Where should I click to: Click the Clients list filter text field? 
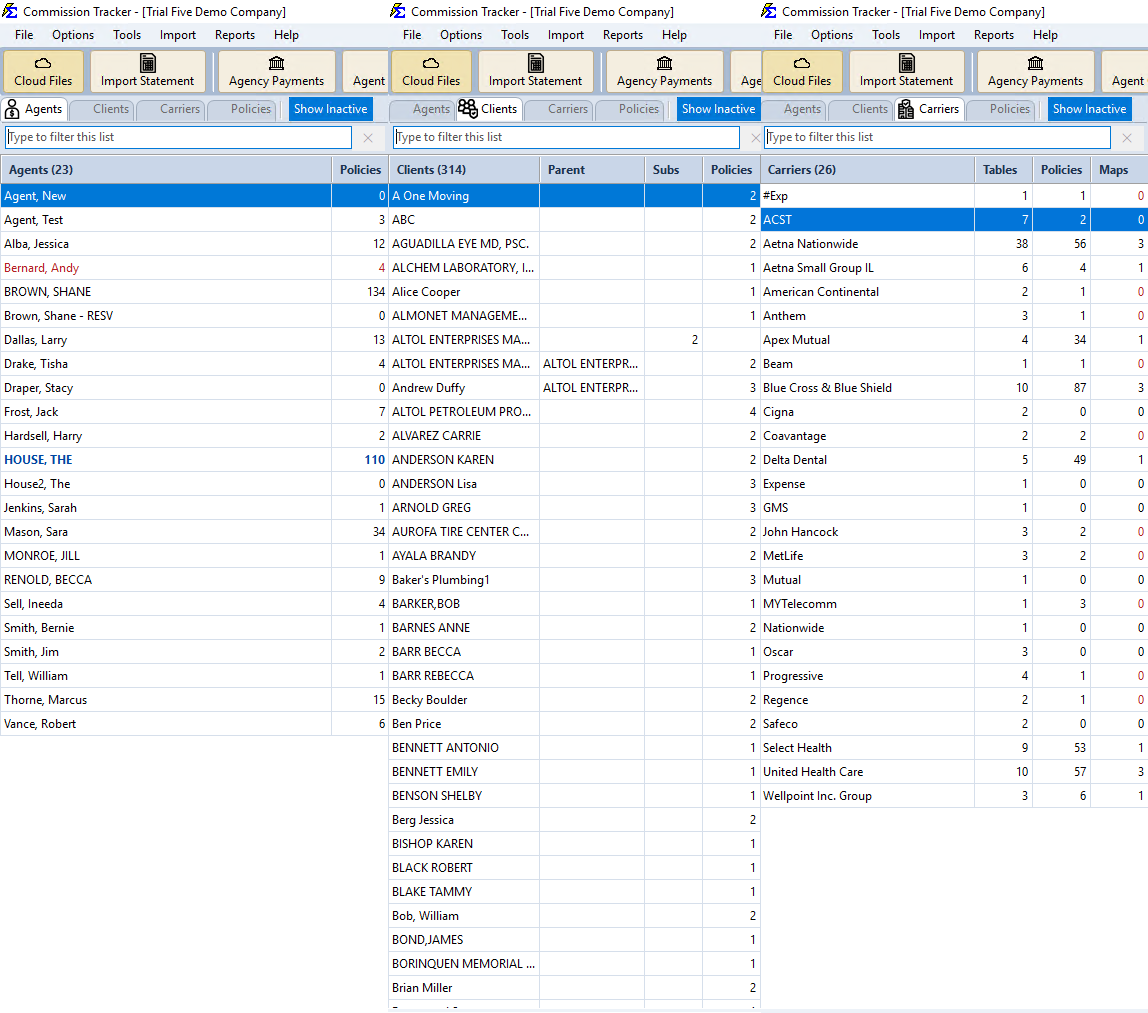tap(567, 138)
